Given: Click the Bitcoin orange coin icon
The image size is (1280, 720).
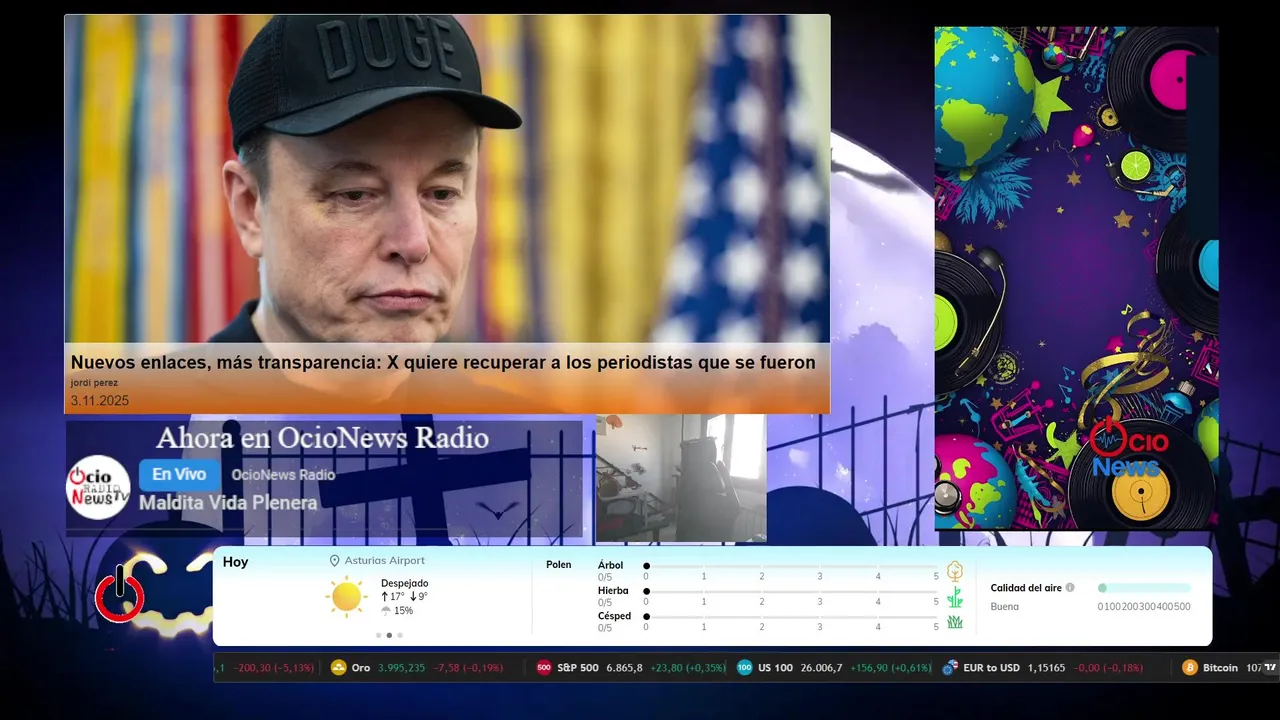Looking at the screenshot, I should 1190,668.
